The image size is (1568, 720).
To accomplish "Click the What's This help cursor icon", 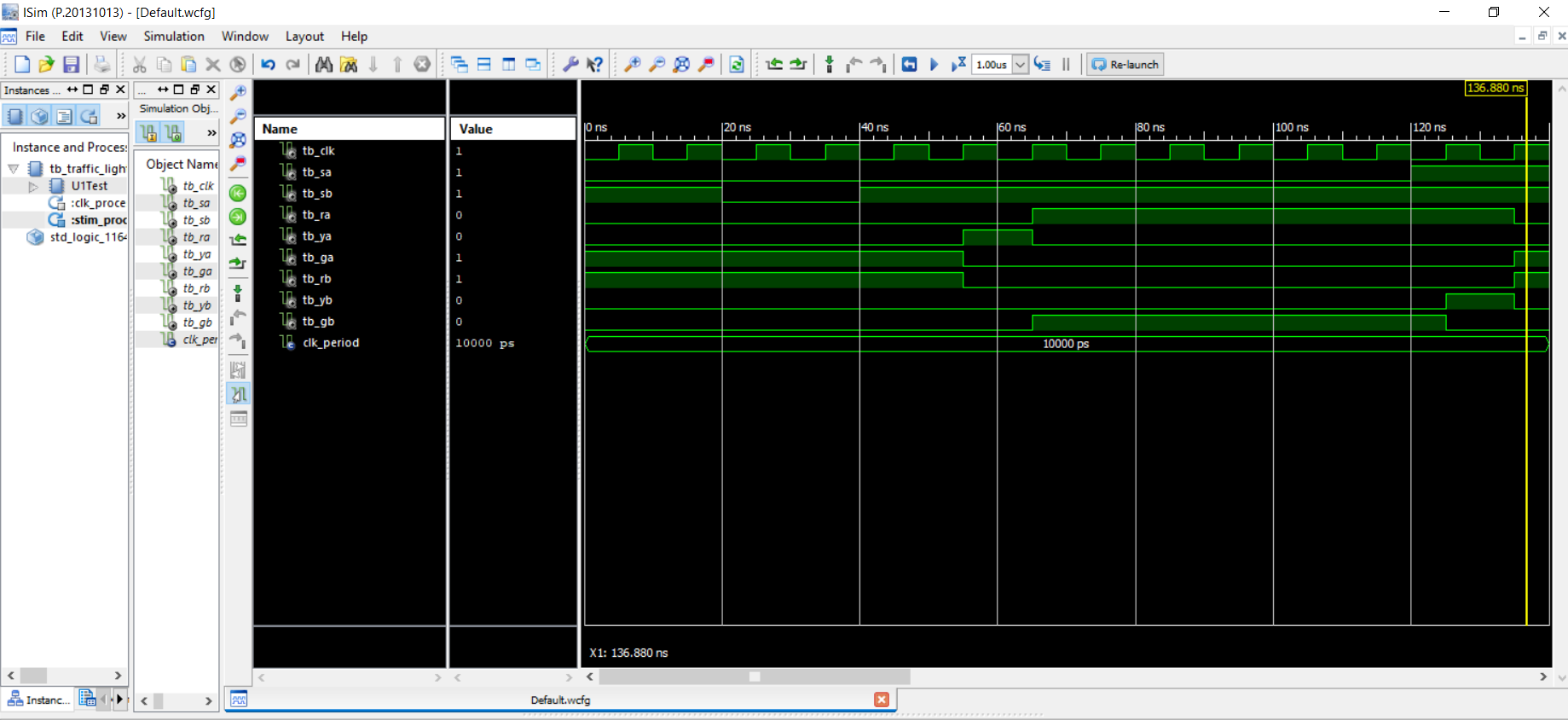I will (x=595, y=64).
